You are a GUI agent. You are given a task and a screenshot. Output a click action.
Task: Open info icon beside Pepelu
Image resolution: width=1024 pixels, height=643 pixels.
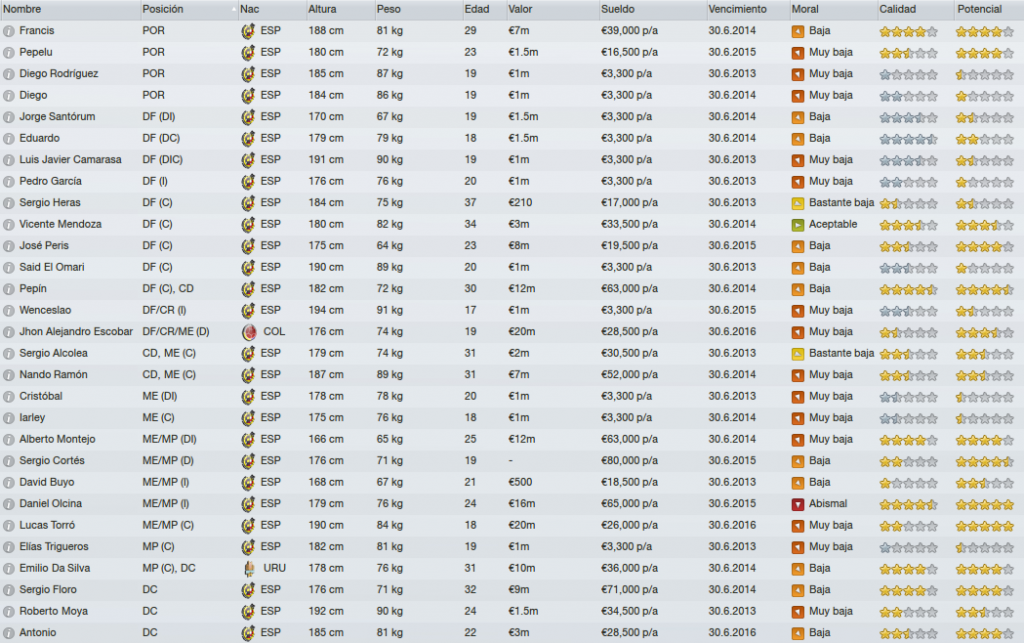pos(8,52)
